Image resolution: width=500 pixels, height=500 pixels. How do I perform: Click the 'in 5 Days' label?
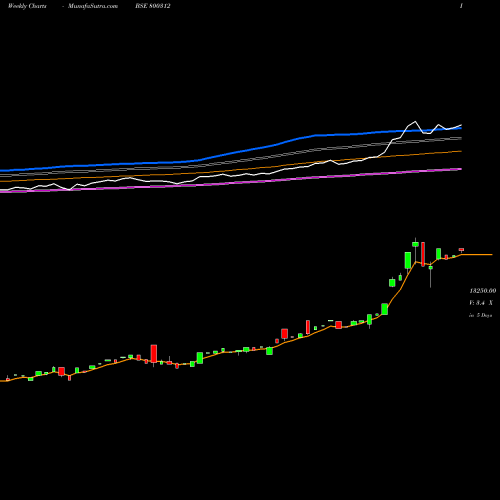(x=481, y=315)
